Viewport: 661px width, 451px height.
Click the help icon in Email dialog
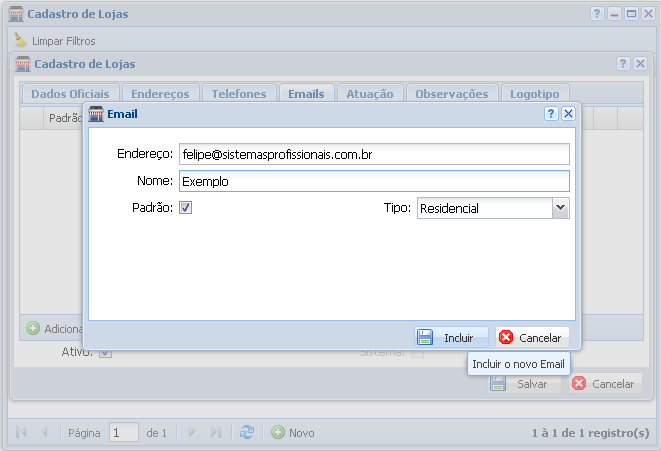551,114
